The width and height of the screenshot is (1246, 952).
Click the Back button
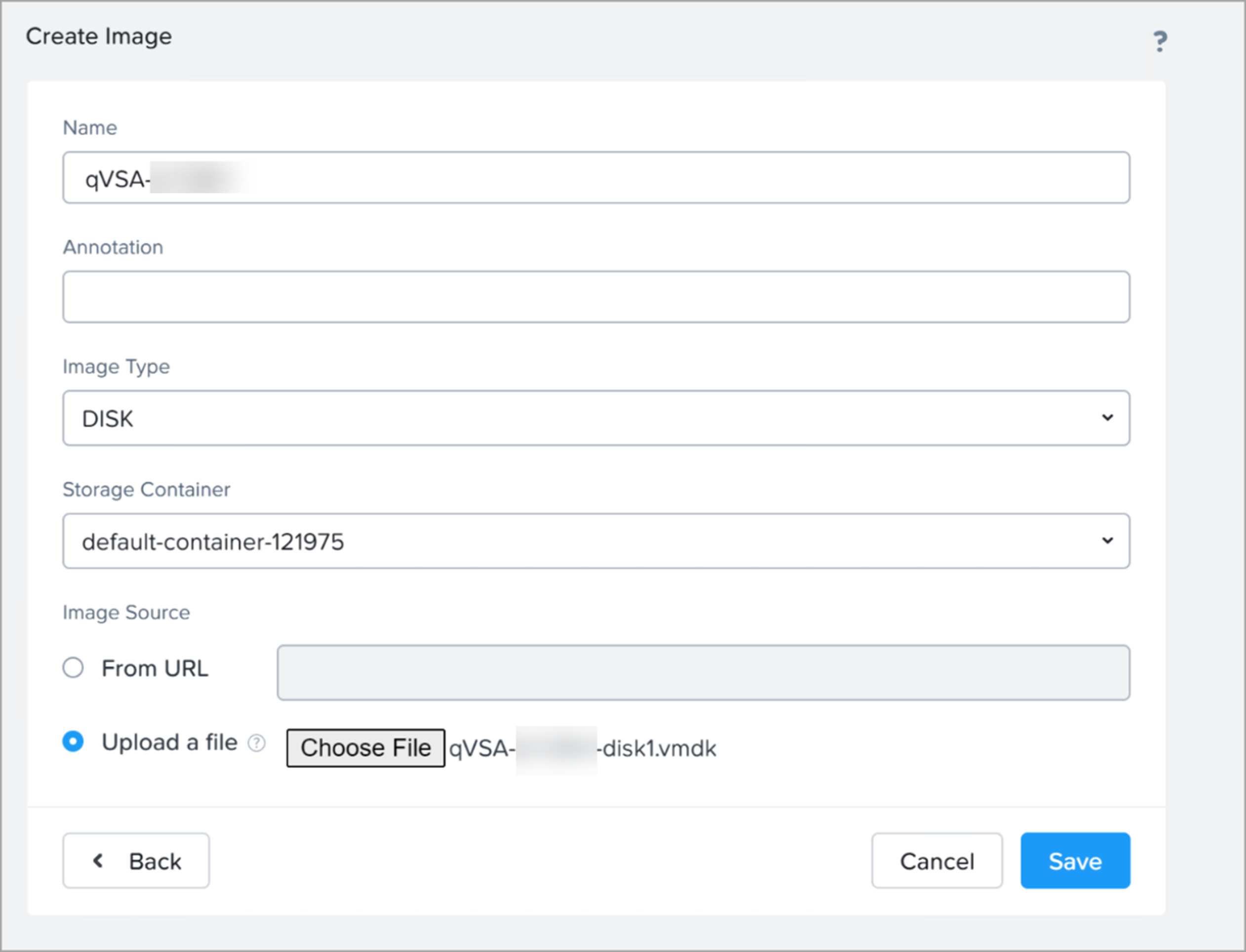click(x=136, y=861)
